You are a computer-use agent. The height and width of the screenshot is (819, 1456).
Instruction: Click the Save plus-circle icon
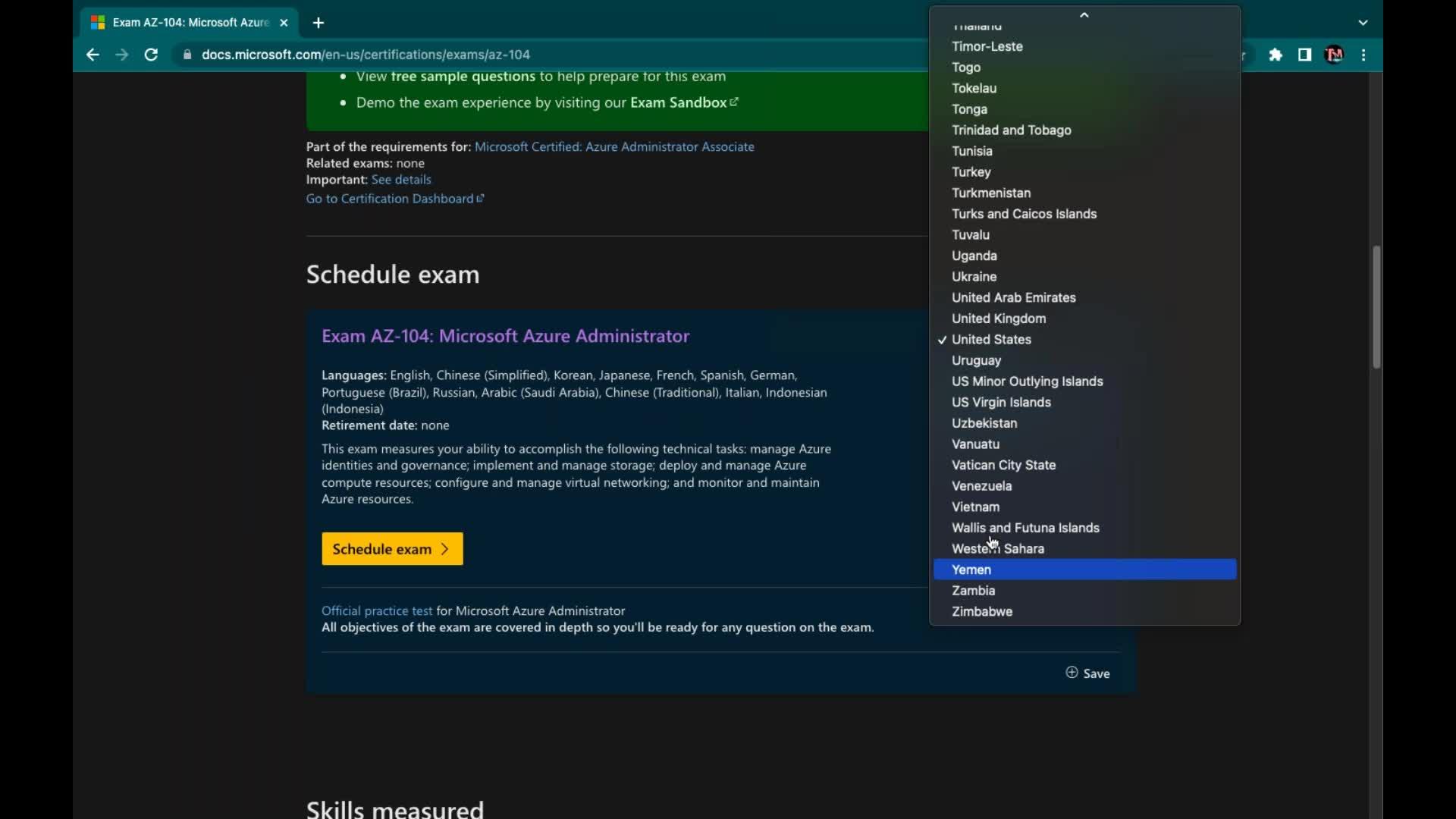[x=1072, y=673]
